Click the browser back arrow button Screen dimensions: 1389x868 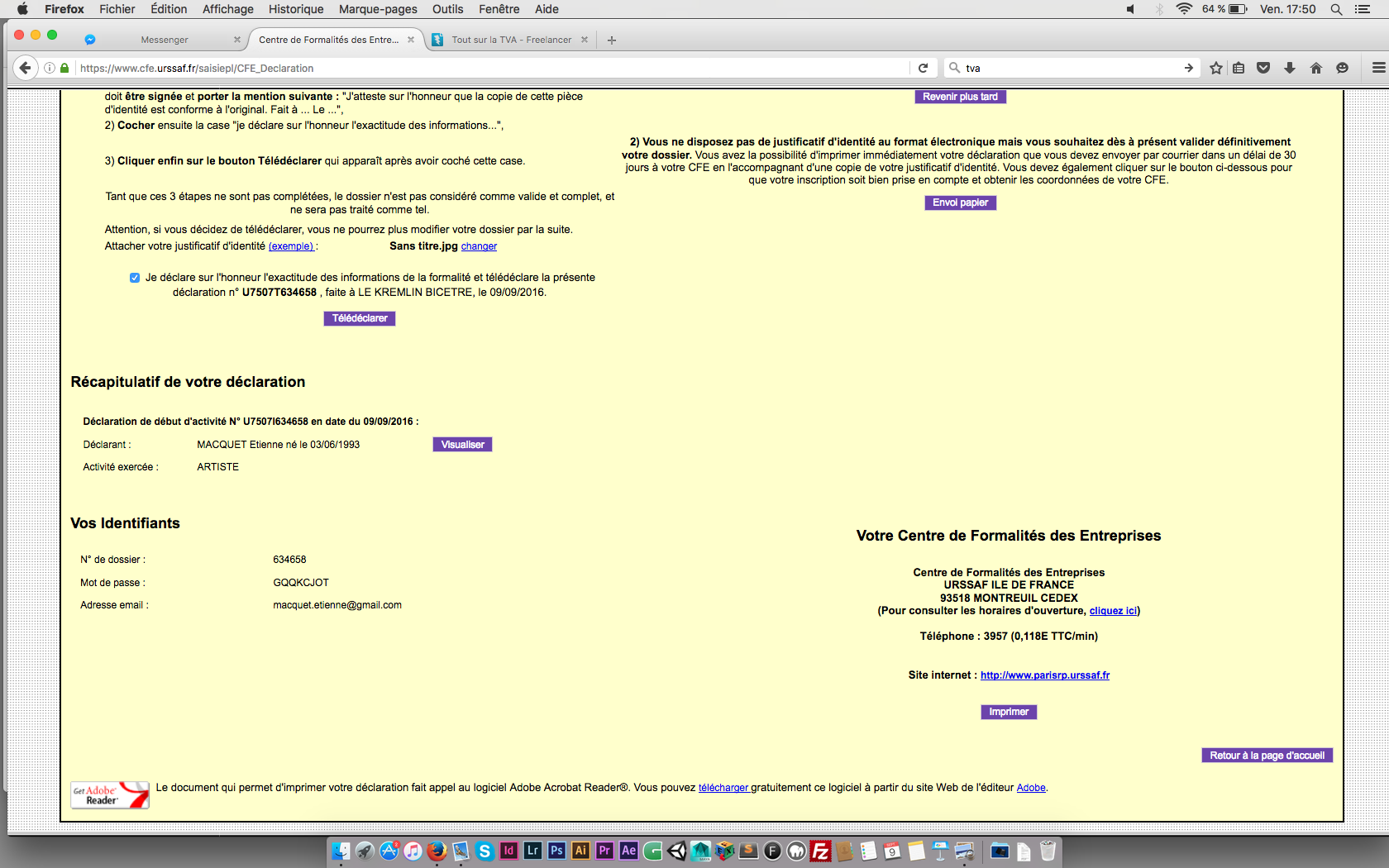(25, 68)
